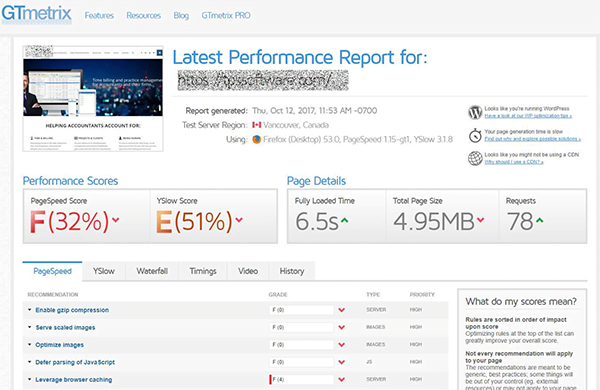Open the GTmetrix PRO page
Image resolution: width=600 pixels, height=390 pixels.
(x=226, y=16)
